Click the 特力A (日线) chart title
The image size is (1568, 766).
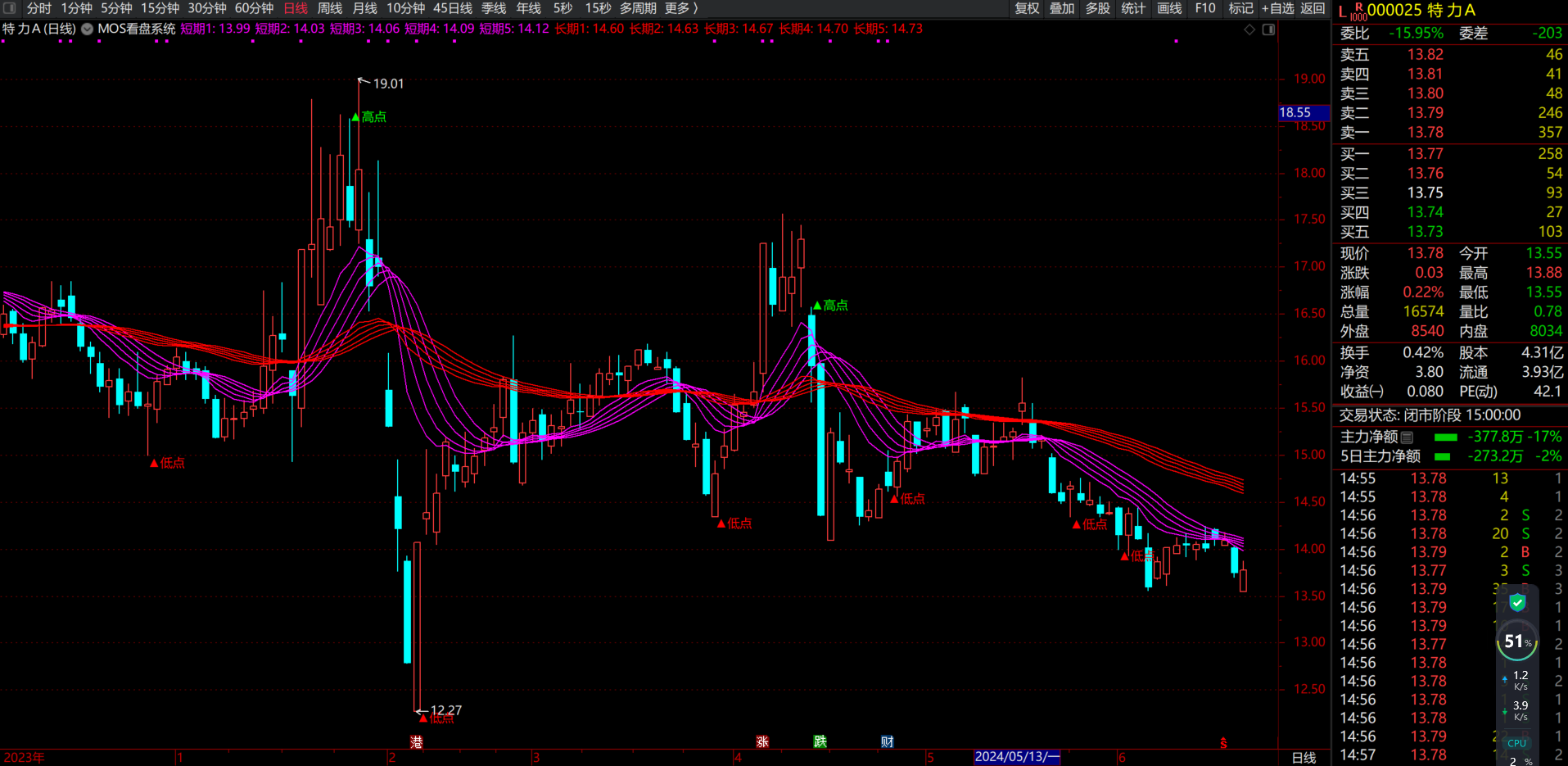[38, 29]
